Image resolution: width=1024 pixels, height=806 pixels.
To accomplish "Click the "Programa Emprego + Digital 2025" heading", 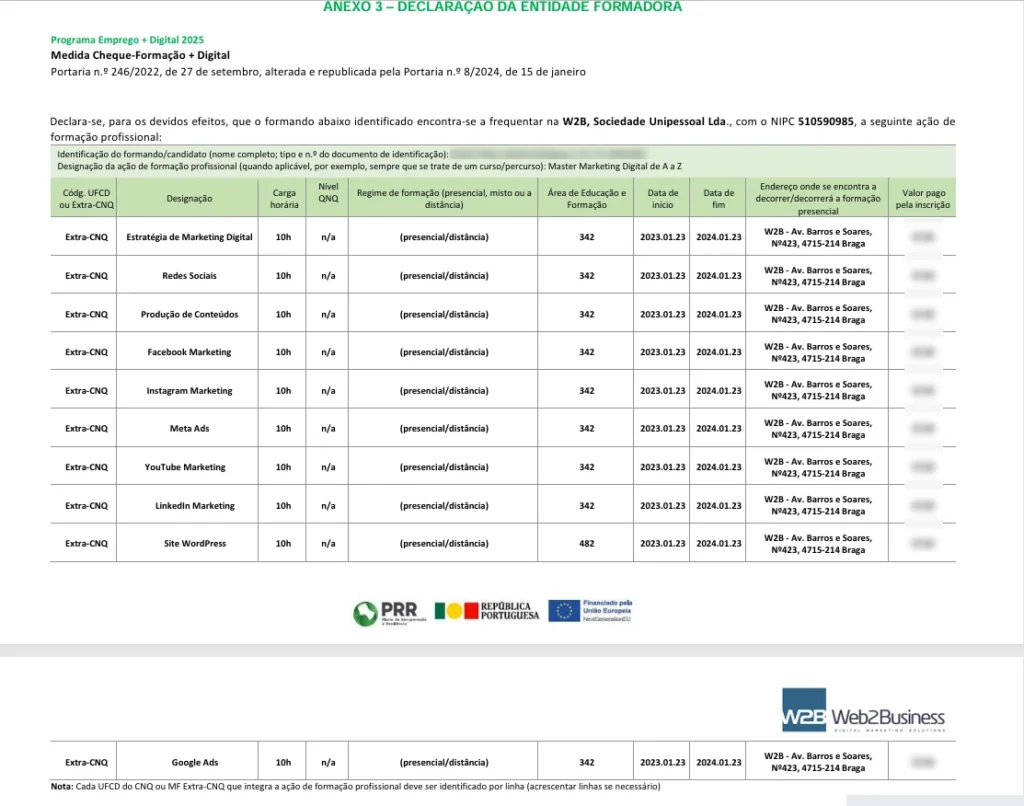I will click(x=127, y=39).
